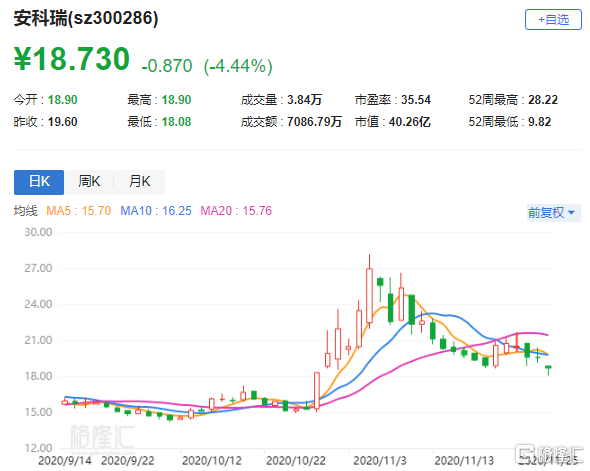Click the 最低 value 18.08
Image resolution: width=590 pixels, height=471 pixels.
[176, 122]
